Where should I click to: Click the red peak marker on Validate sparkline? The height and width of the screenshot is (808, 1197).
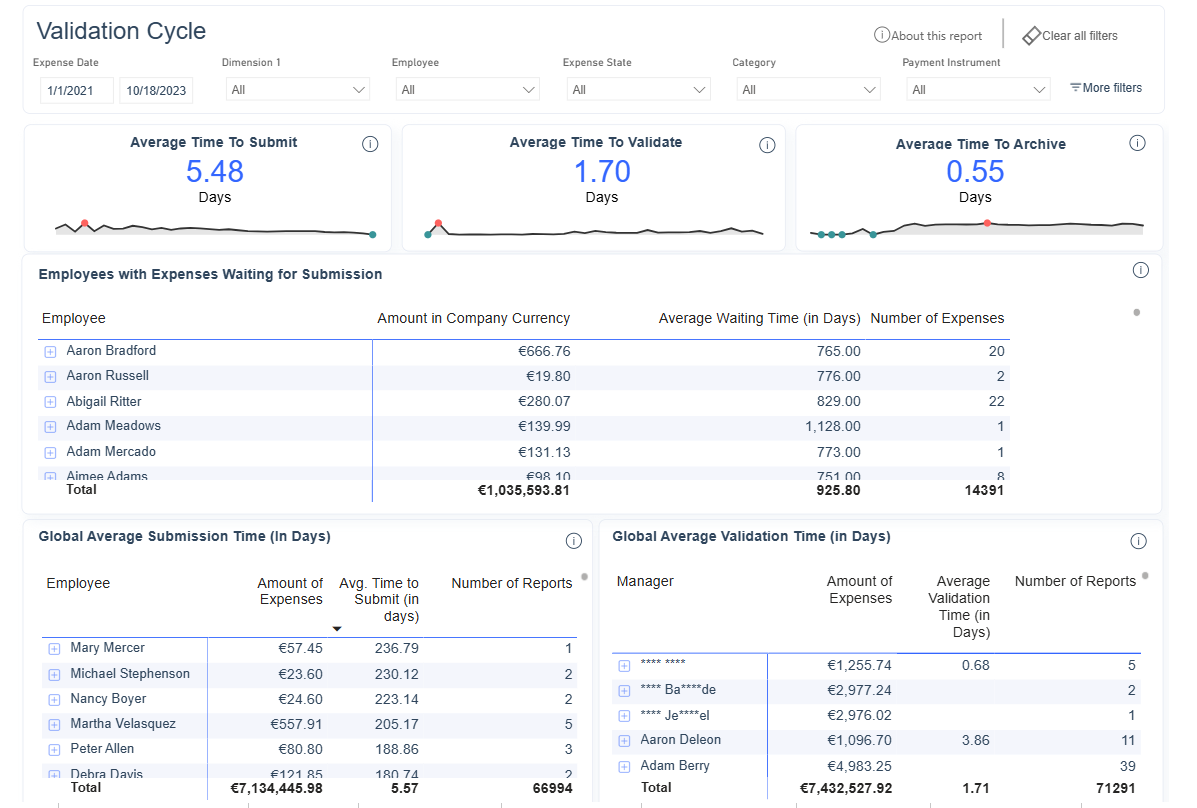[x=438, y=223]
